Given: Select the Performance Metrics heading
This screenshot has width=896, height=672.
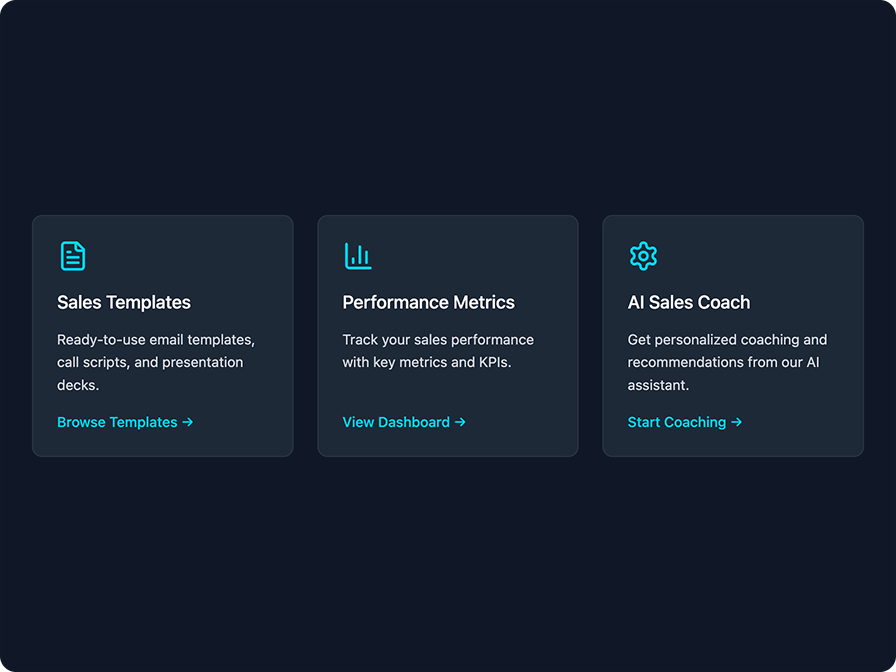Looking at the screenshot, I should 428,302.
